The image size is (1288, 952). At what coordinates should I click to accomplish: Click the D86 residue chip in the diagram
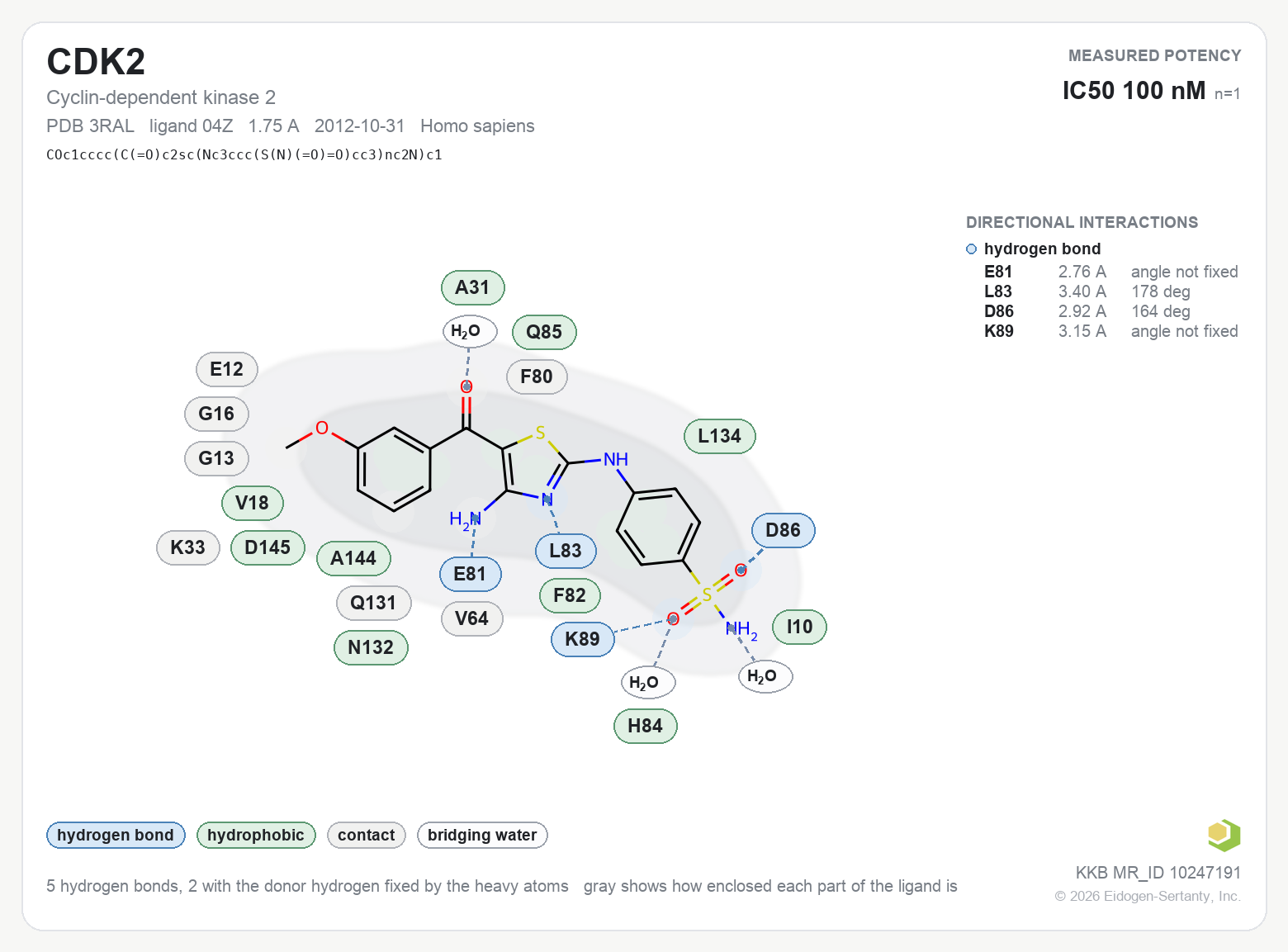783,530
